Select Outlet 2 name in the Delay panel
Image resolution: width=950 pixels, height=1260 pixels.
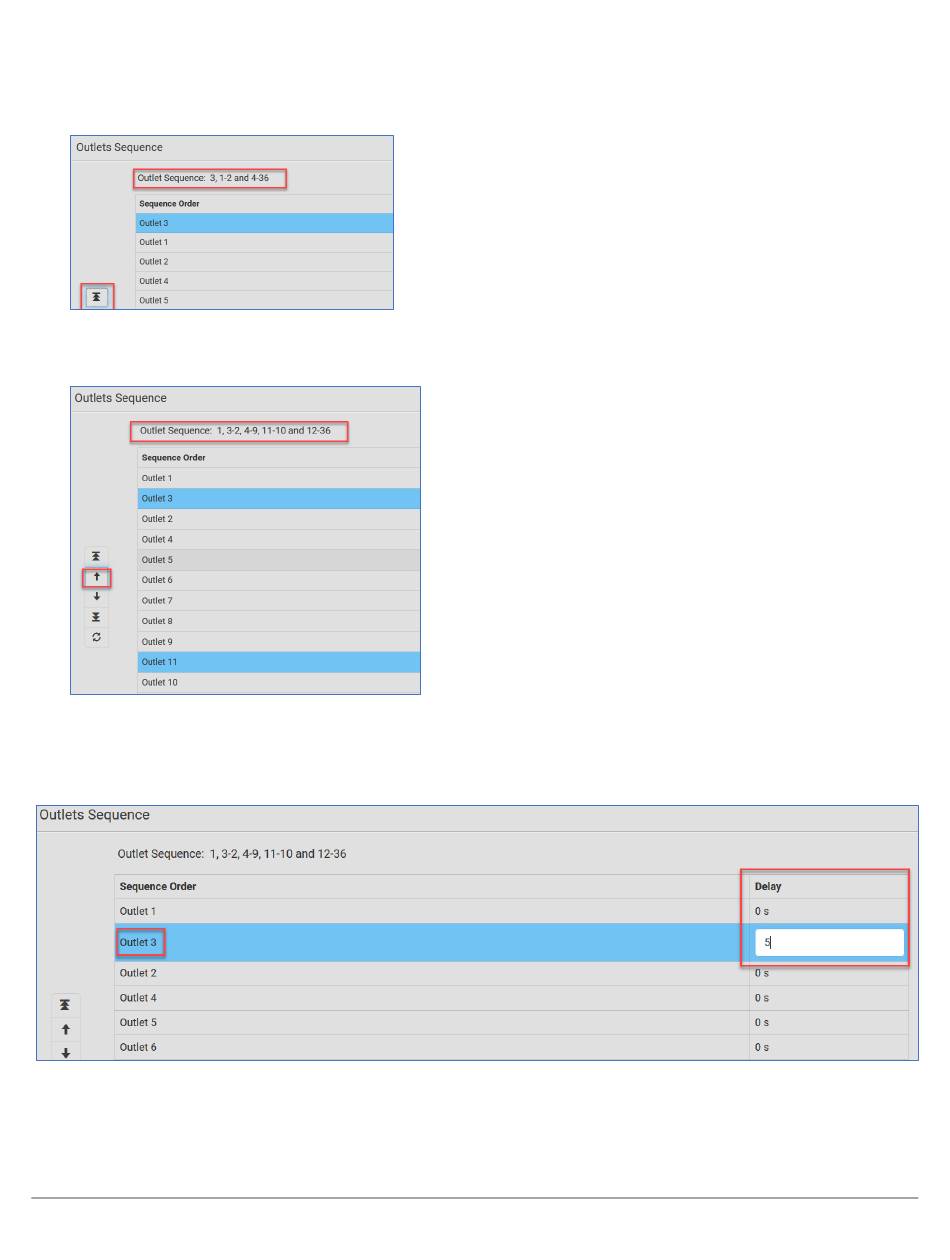coord(138,973)
